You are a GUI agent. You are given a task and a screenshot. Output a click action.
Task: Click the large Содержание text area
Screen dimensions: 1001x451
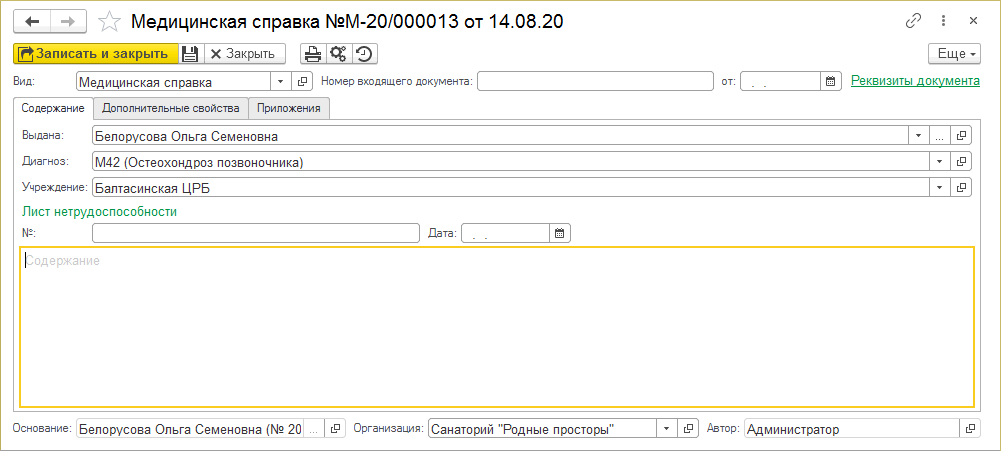497,326
